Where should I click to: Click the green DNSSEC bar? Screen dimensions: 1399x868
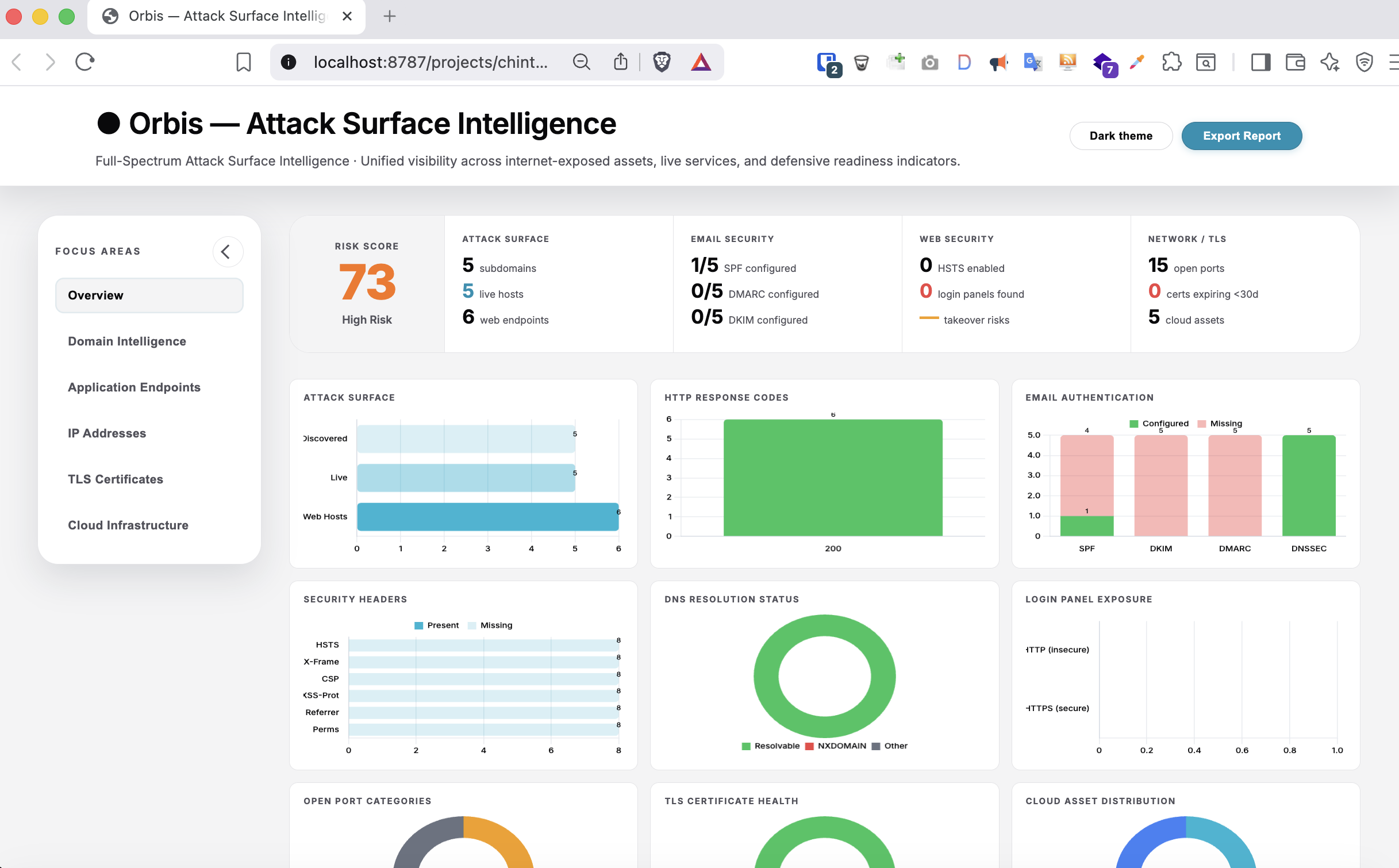pyautogui.click(x=1309, y=486)
